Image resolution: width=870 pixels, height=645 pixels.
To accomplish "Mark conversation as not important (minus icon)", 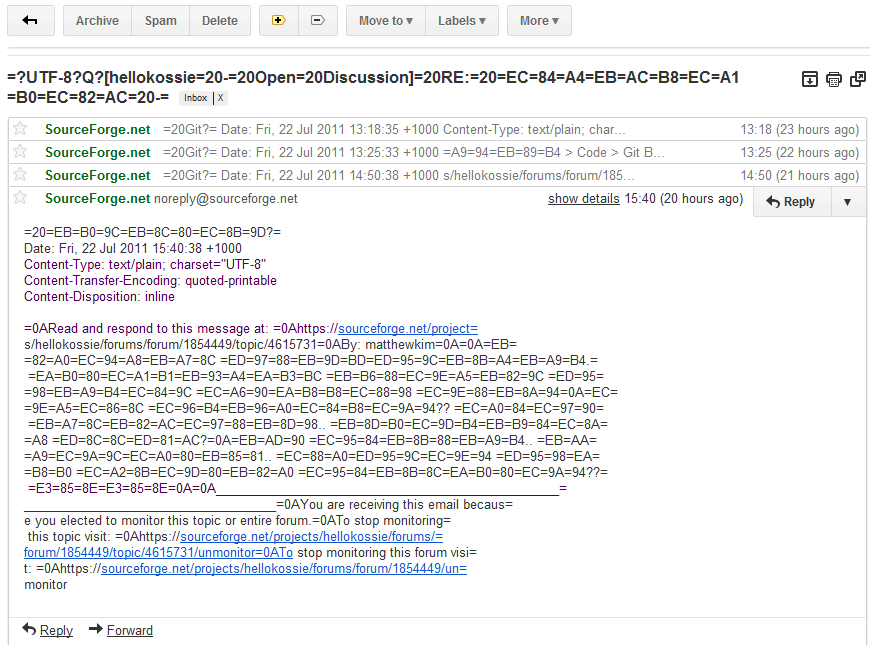I will 317,20.
